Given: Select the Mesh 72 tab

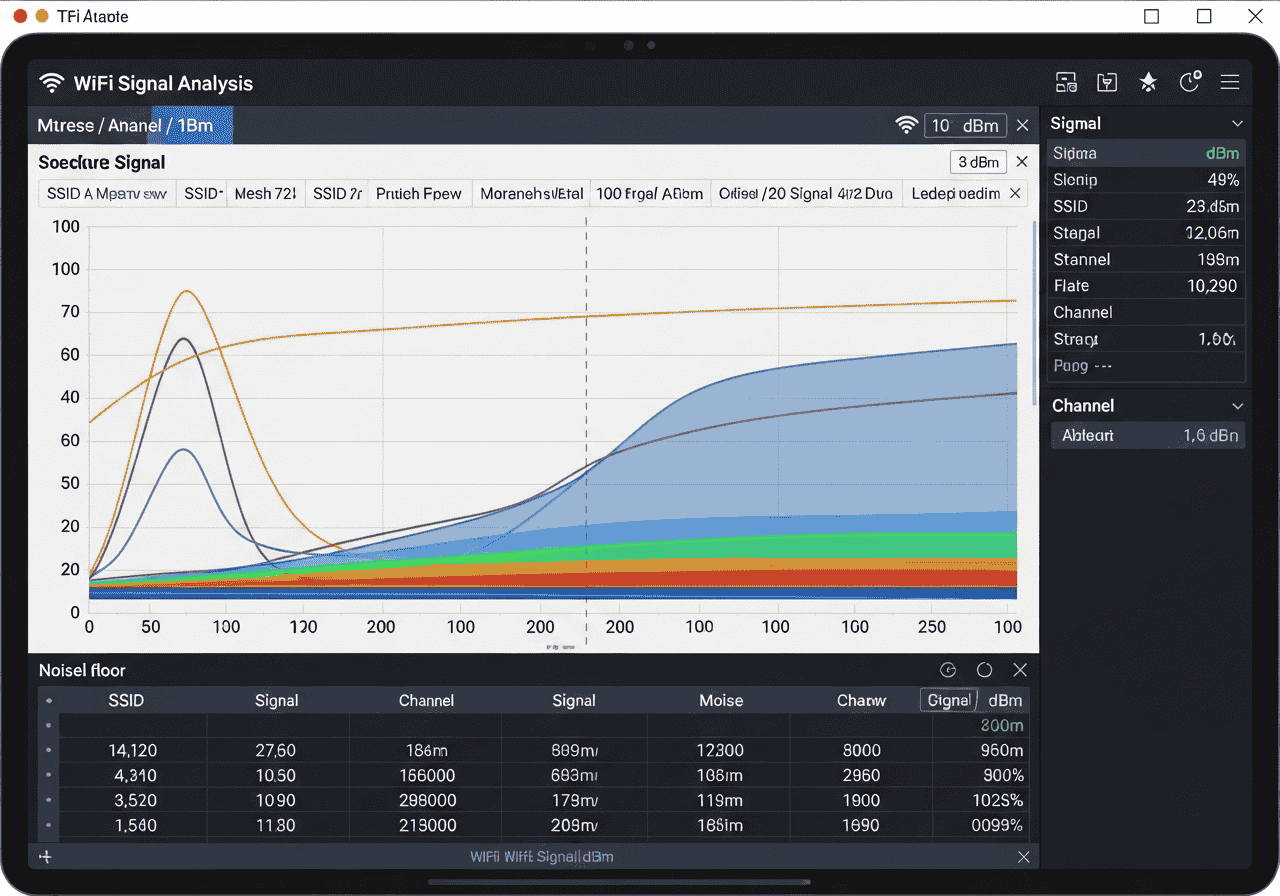Looking at the screenshot, I should pyautogui.click(x=265, y=194).
